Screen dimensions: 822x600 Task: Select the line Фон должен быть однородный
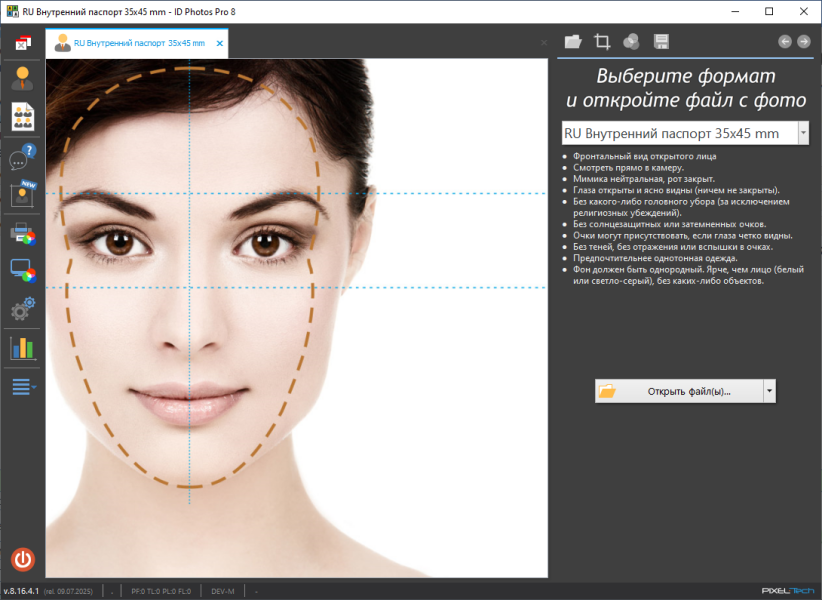coord(688,275)
